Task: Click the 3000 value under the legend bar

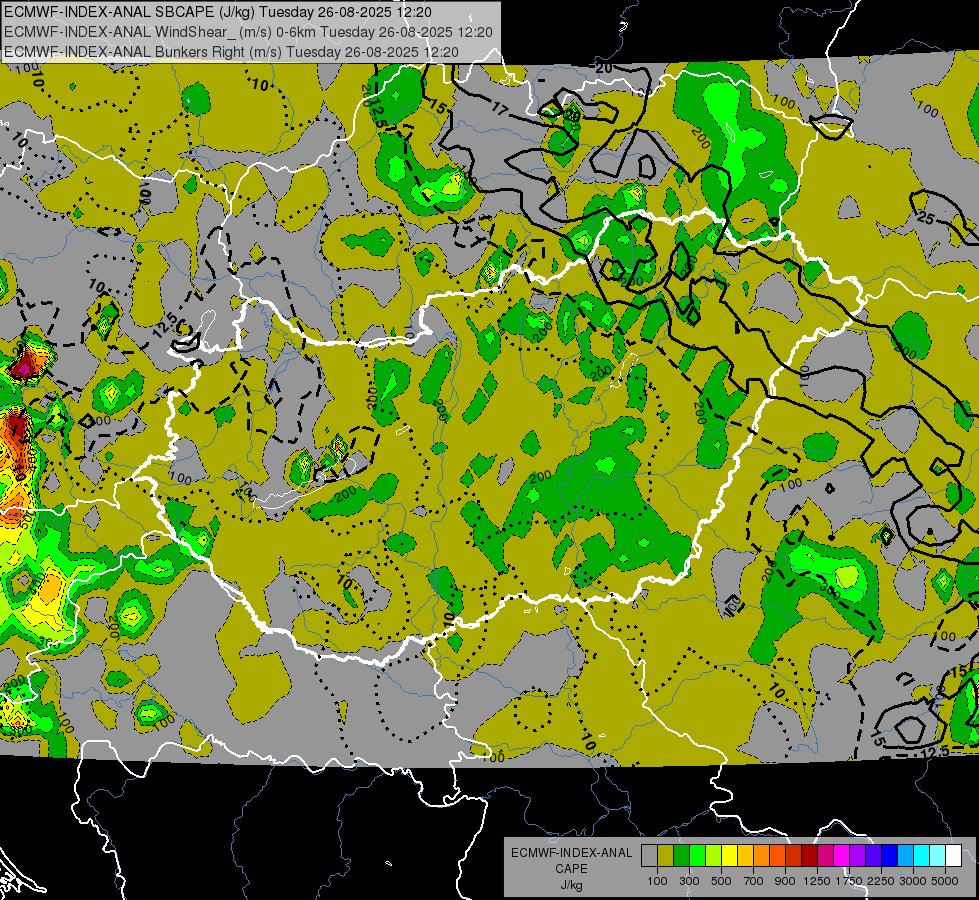Action: (x=913, y=881)
